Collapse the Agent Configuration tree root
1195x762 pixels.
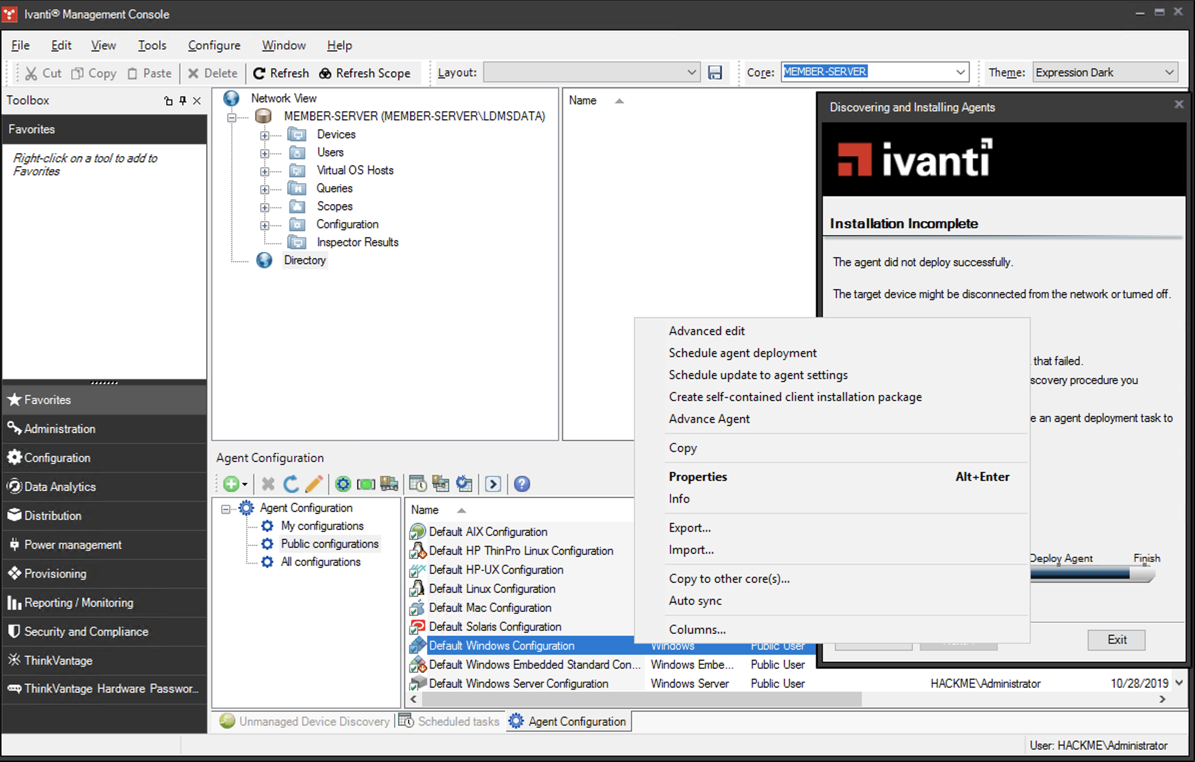[226, 508]
